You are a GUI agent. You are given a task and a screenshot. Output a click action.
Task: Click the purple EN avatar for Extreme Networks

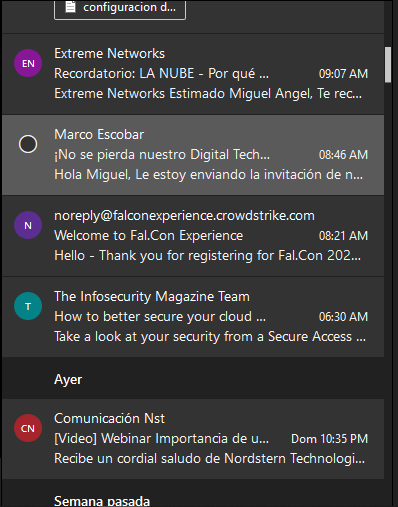(28, 63)
